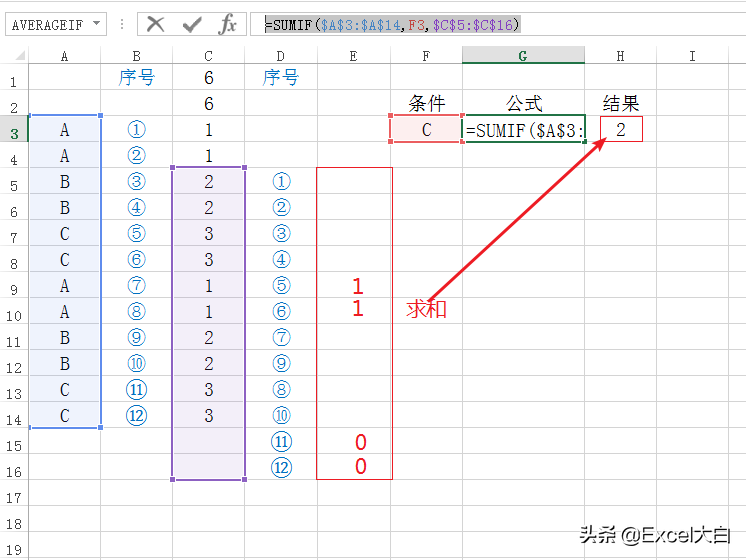Click circled number ⑦ in column B
Image resolution: width=746 pixels, height=560 pixels.
(x=137, y=285)
